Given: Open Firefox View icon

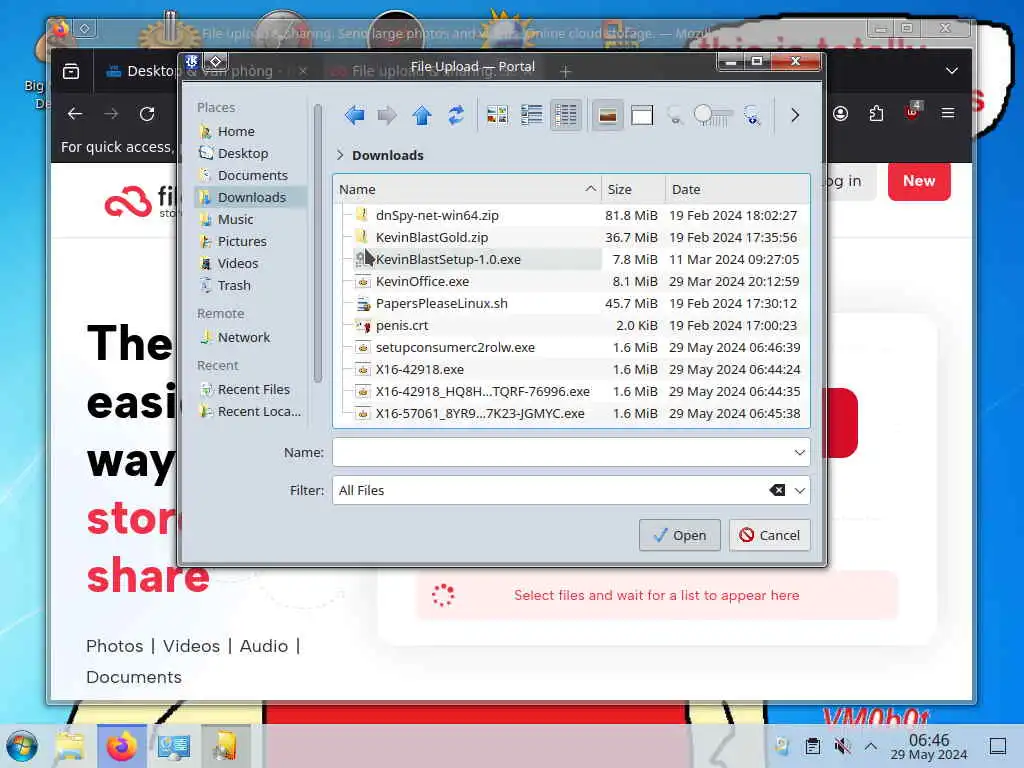Looking at the screenshot, I should pos(71,71).
